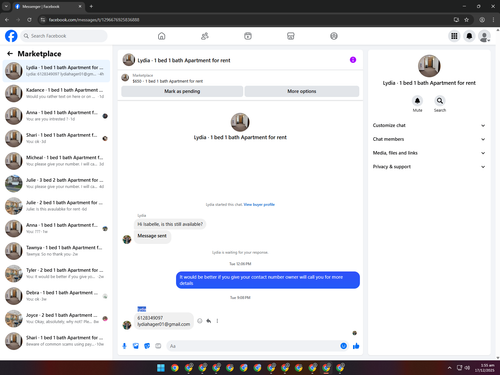Choose a sticker icon

[147, 346]
